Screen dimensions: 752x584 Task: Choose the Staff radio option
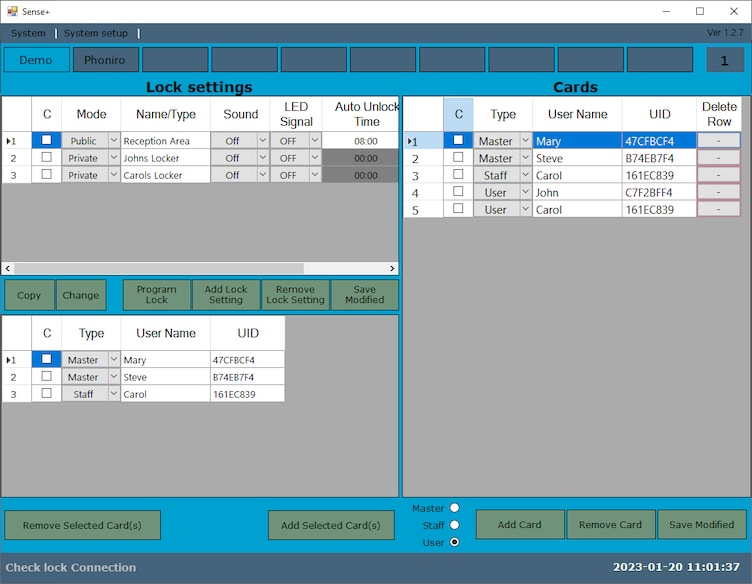(454, 525)
